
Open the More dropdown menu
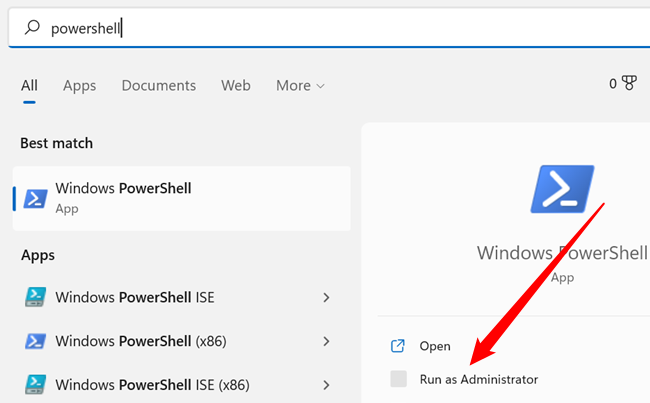[x=300, y=86]
